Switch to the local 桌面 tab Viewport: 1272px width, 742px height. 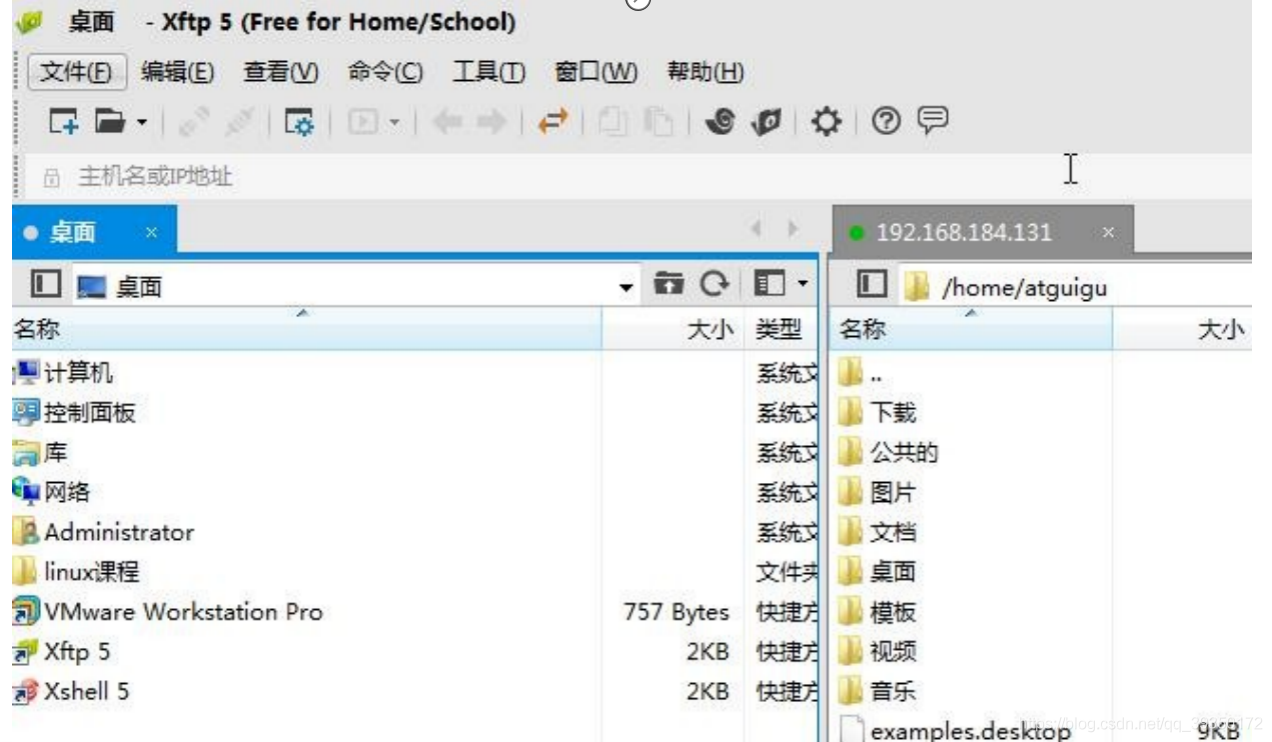coord(93,232)
